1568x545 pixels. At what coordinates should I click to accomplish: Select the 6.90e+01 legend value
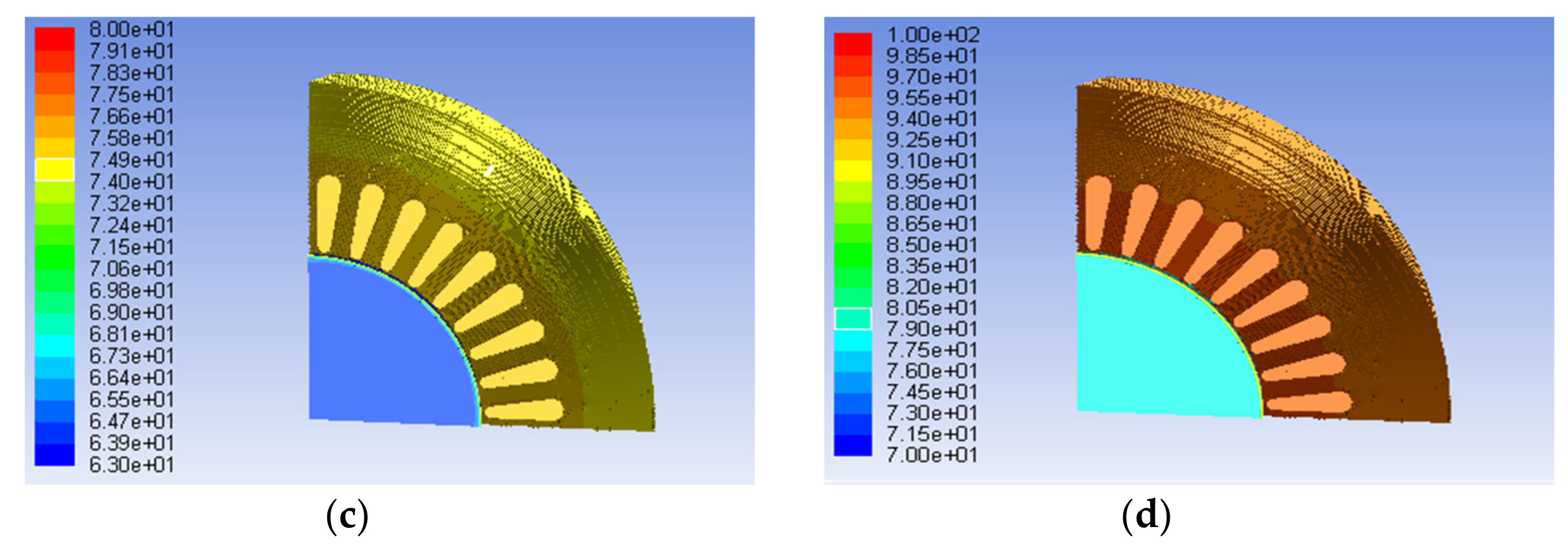[132, 313]
